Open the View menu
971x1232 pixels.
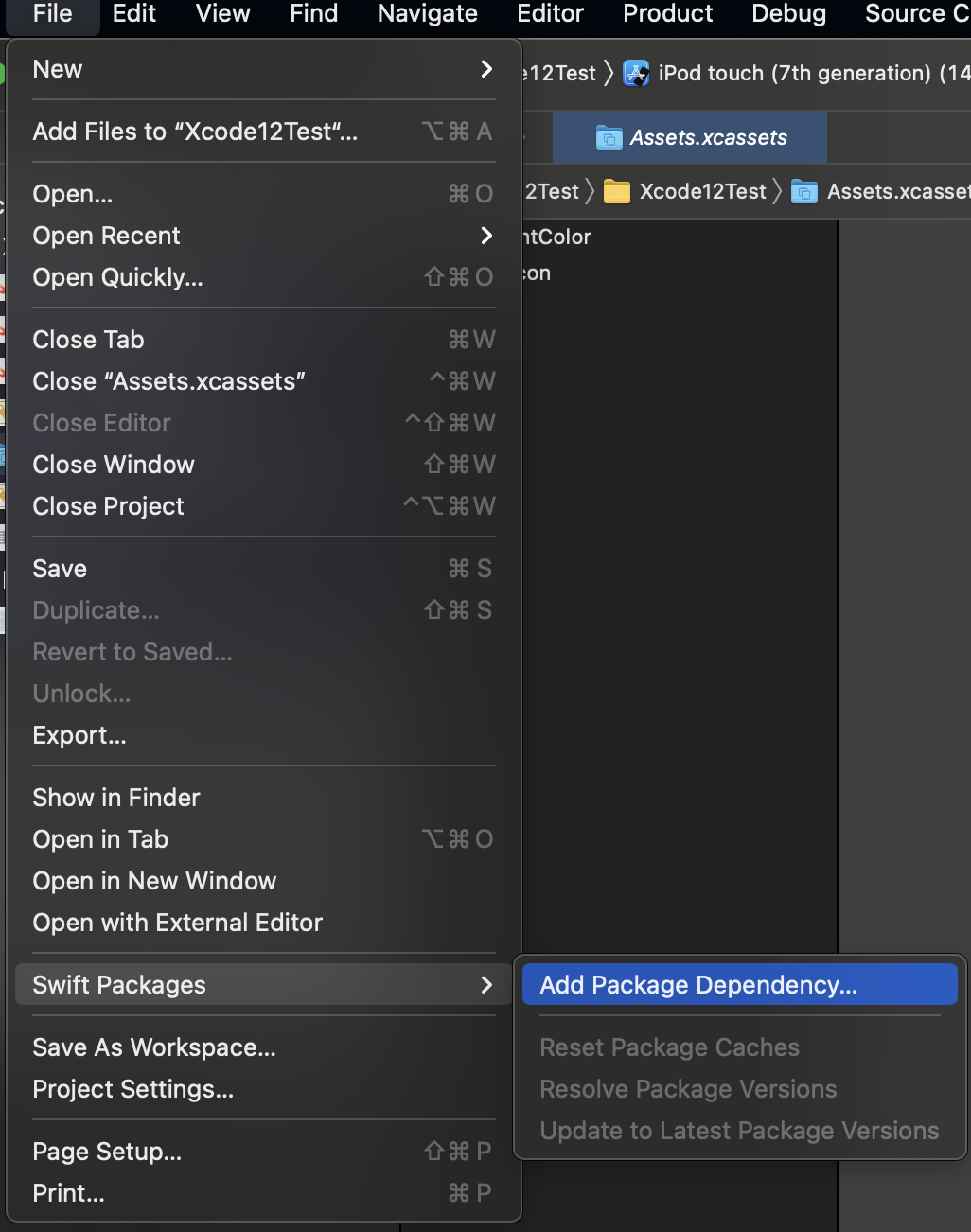[x=223, y=14]
